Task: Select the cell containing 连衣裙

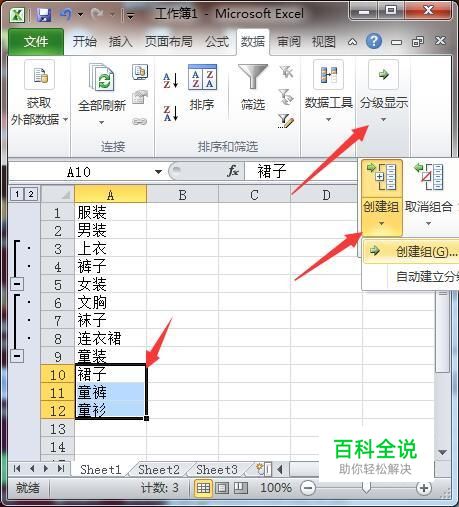Action: (x=111, y=338)
